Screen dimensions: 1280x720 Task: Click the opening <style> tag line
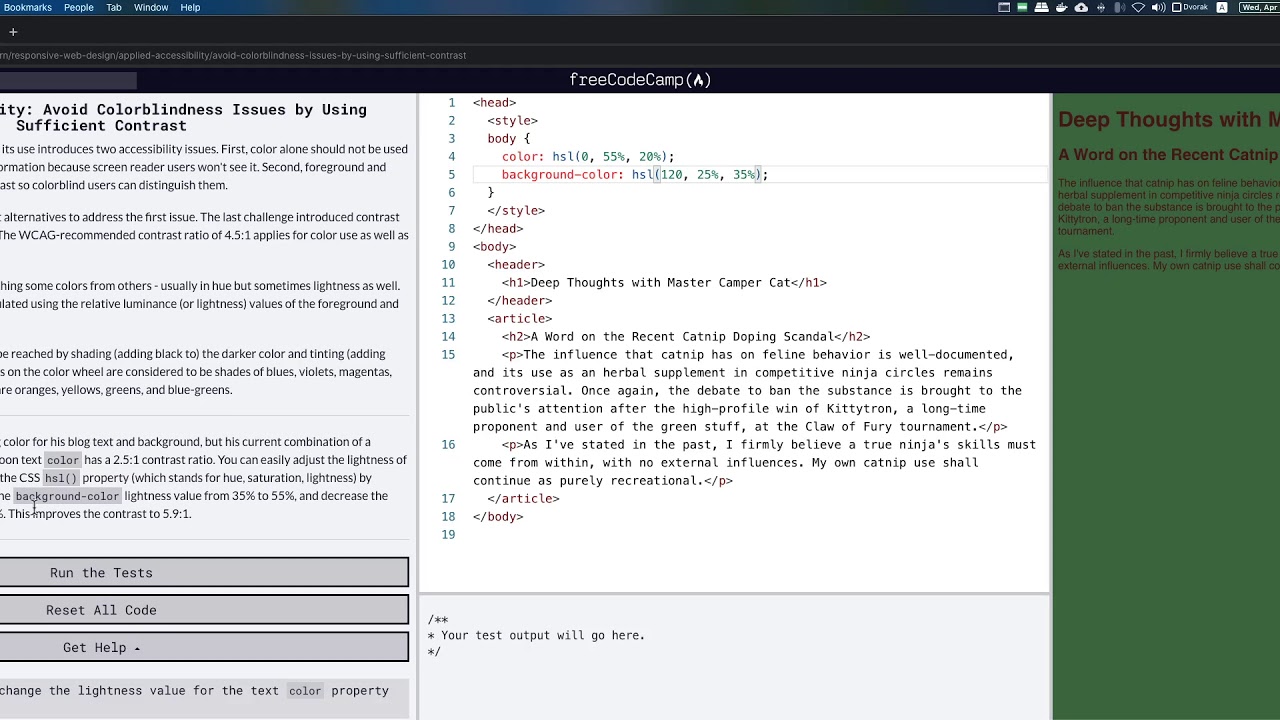pyautogui.click(x=512, y=120)
